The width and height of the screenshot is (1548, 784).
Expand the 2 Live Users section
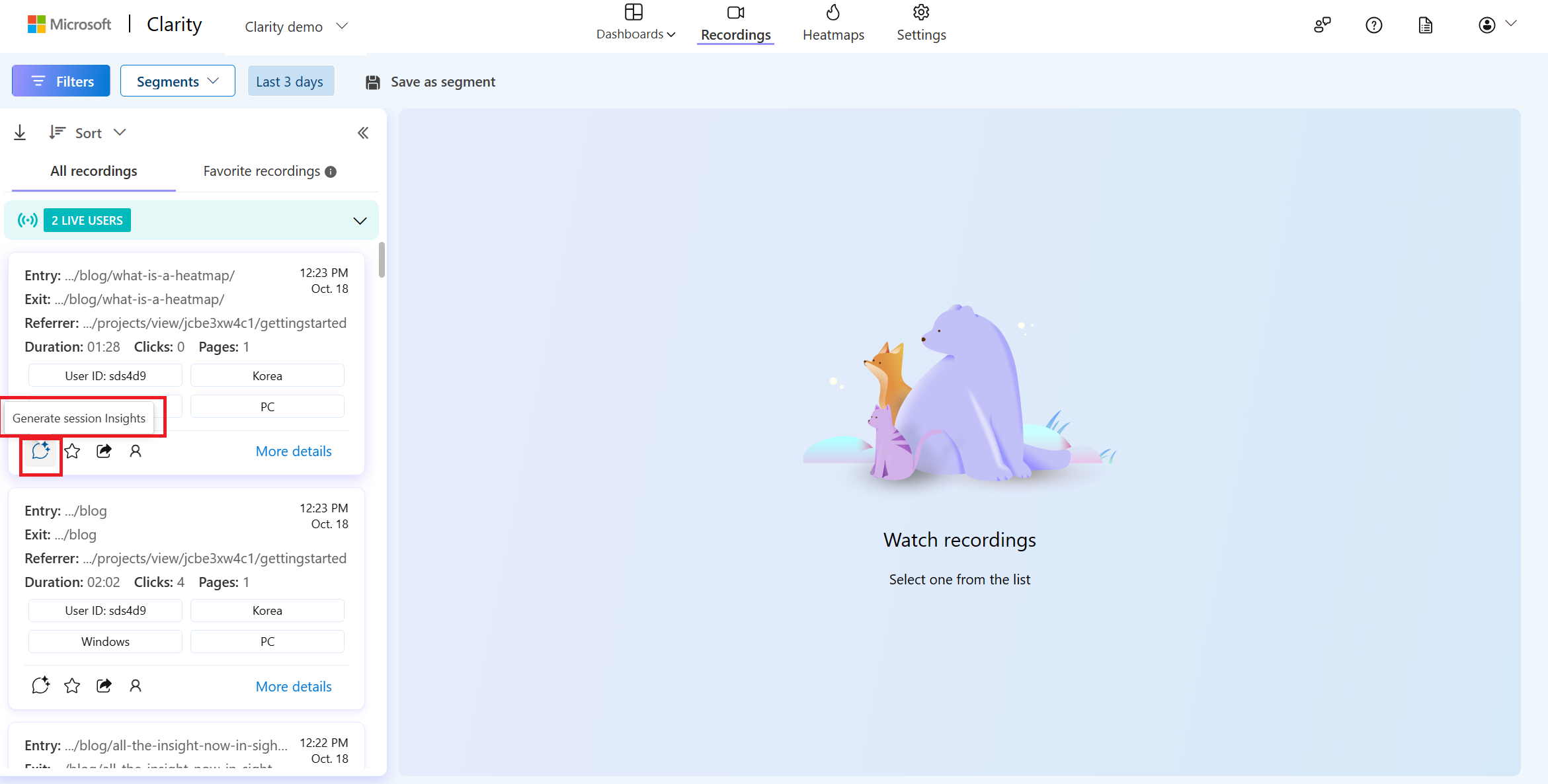[360, 221]
